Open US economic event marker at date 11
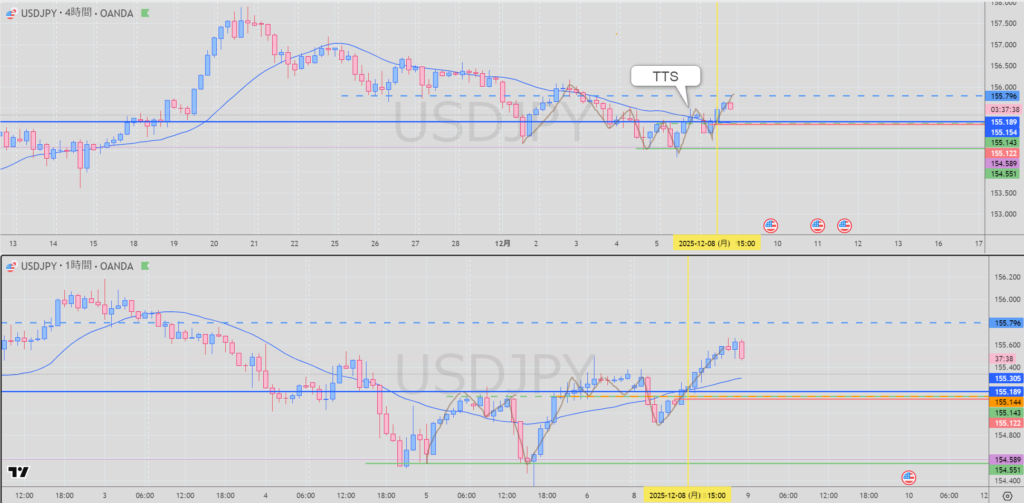The height and width of the screenshot is (503, 1024). [817, 225]
